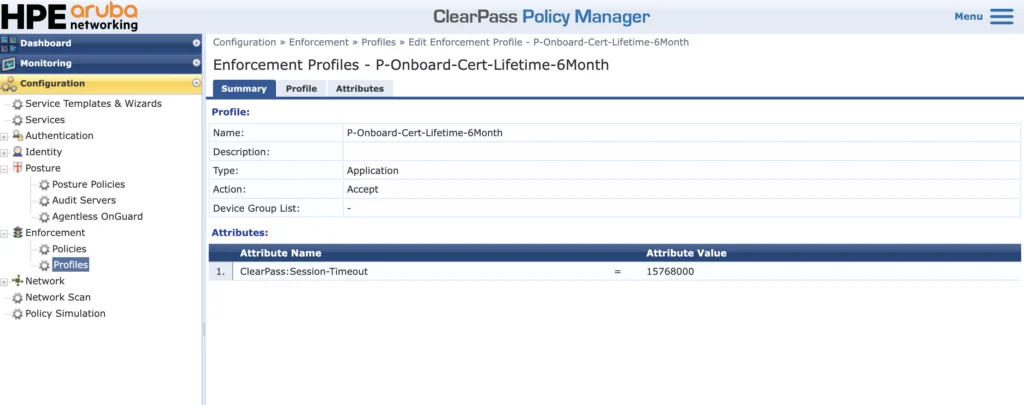The image size is (1024, 405).
Task: Click the Profiles gear icon
Action: 44,265
